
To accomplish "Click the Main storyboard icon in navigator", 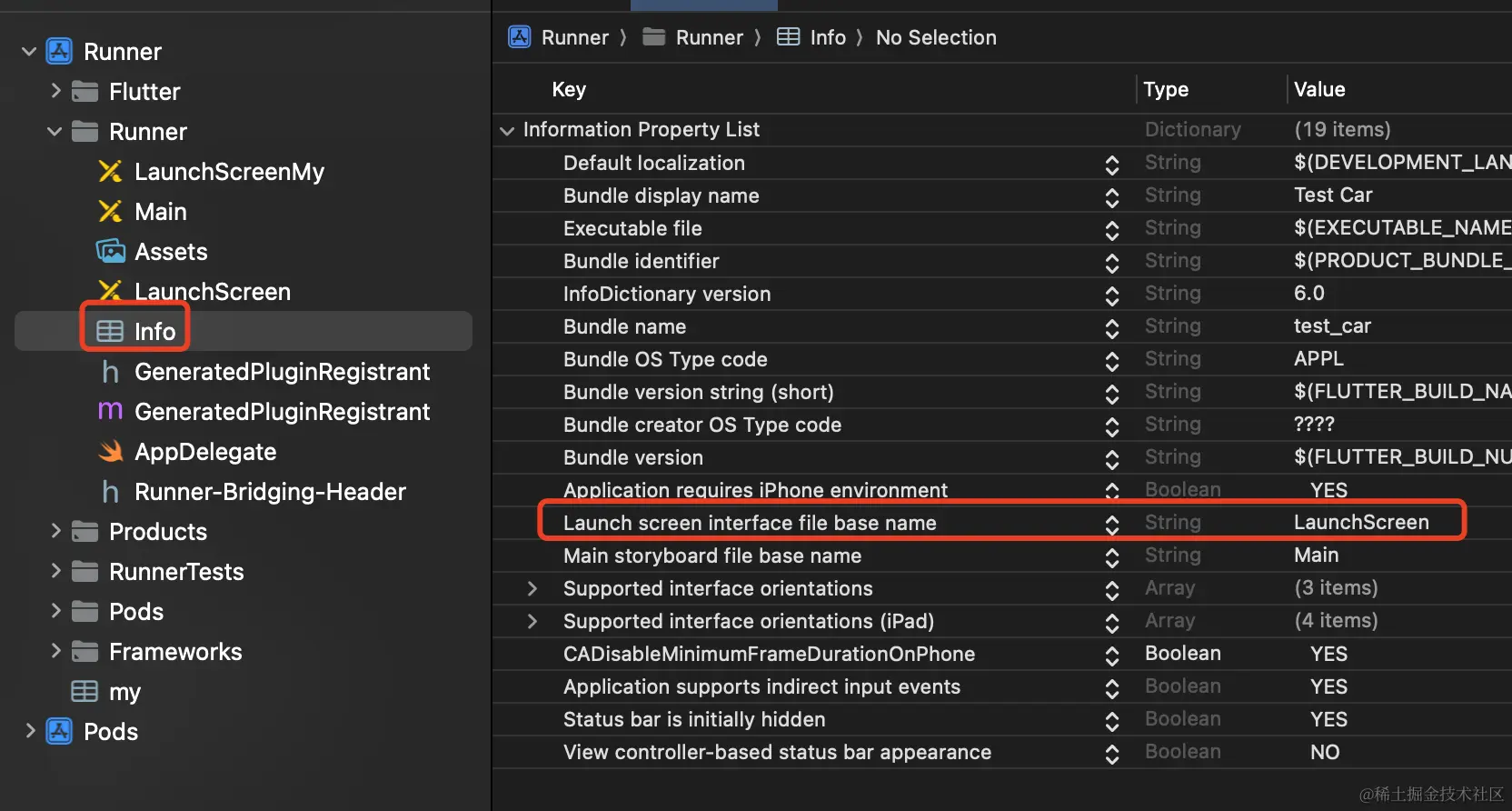I will [111, 212].
